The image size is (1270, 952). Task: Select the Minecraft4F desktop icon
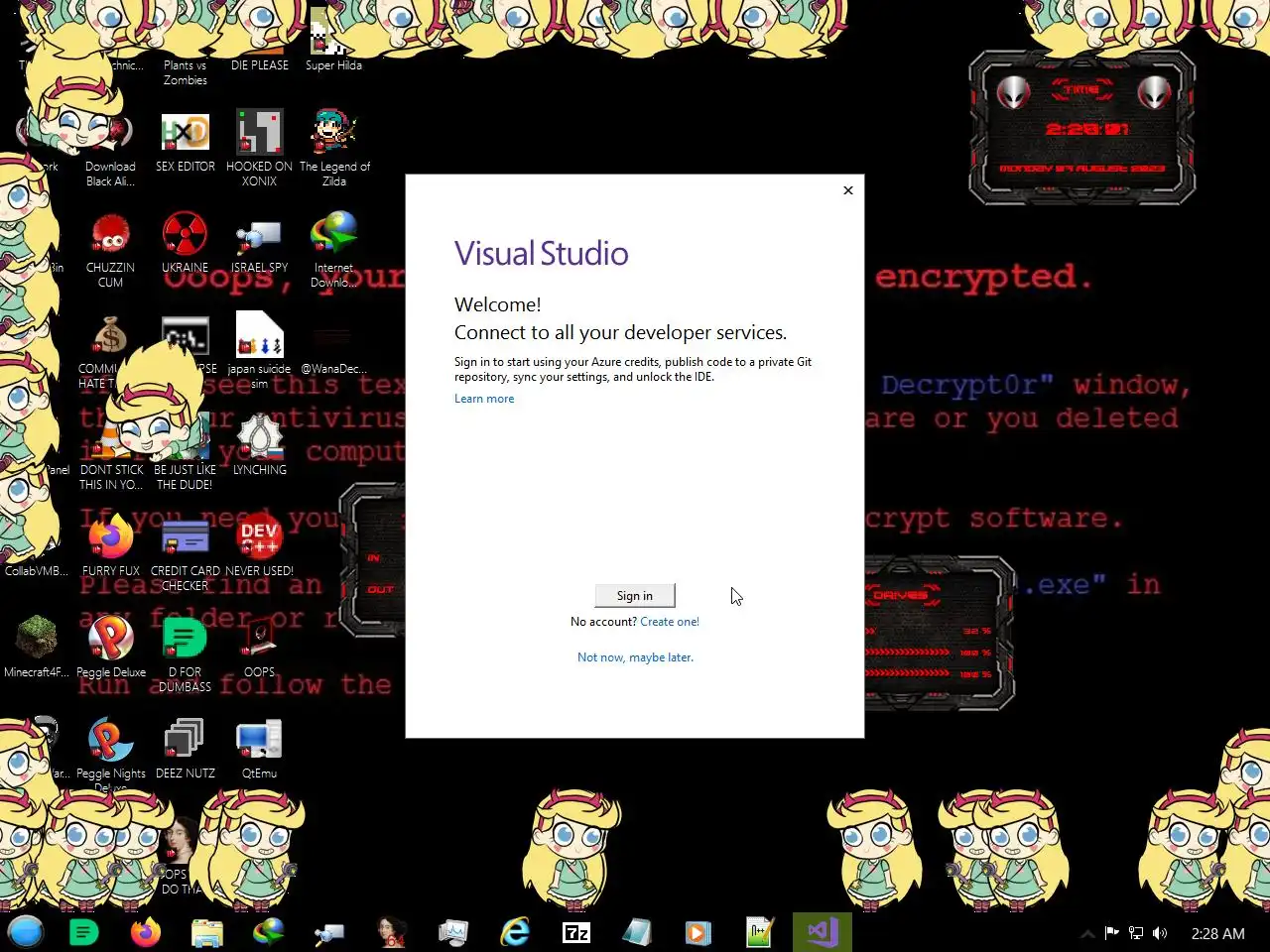37,647
